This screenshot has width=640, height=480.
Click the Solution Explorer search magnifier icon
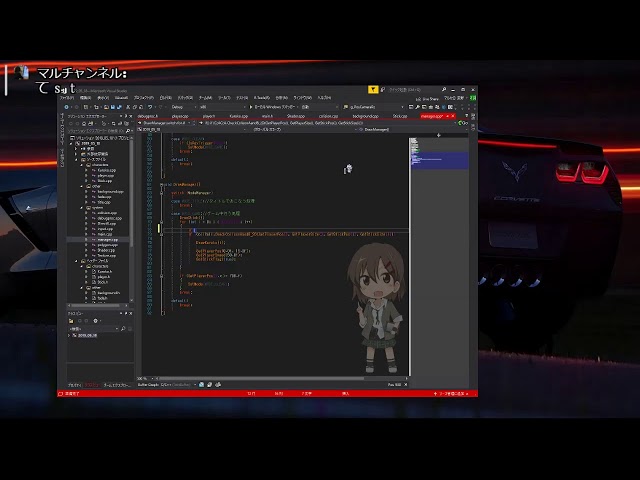pyautogui.click(x=128, y=131)
